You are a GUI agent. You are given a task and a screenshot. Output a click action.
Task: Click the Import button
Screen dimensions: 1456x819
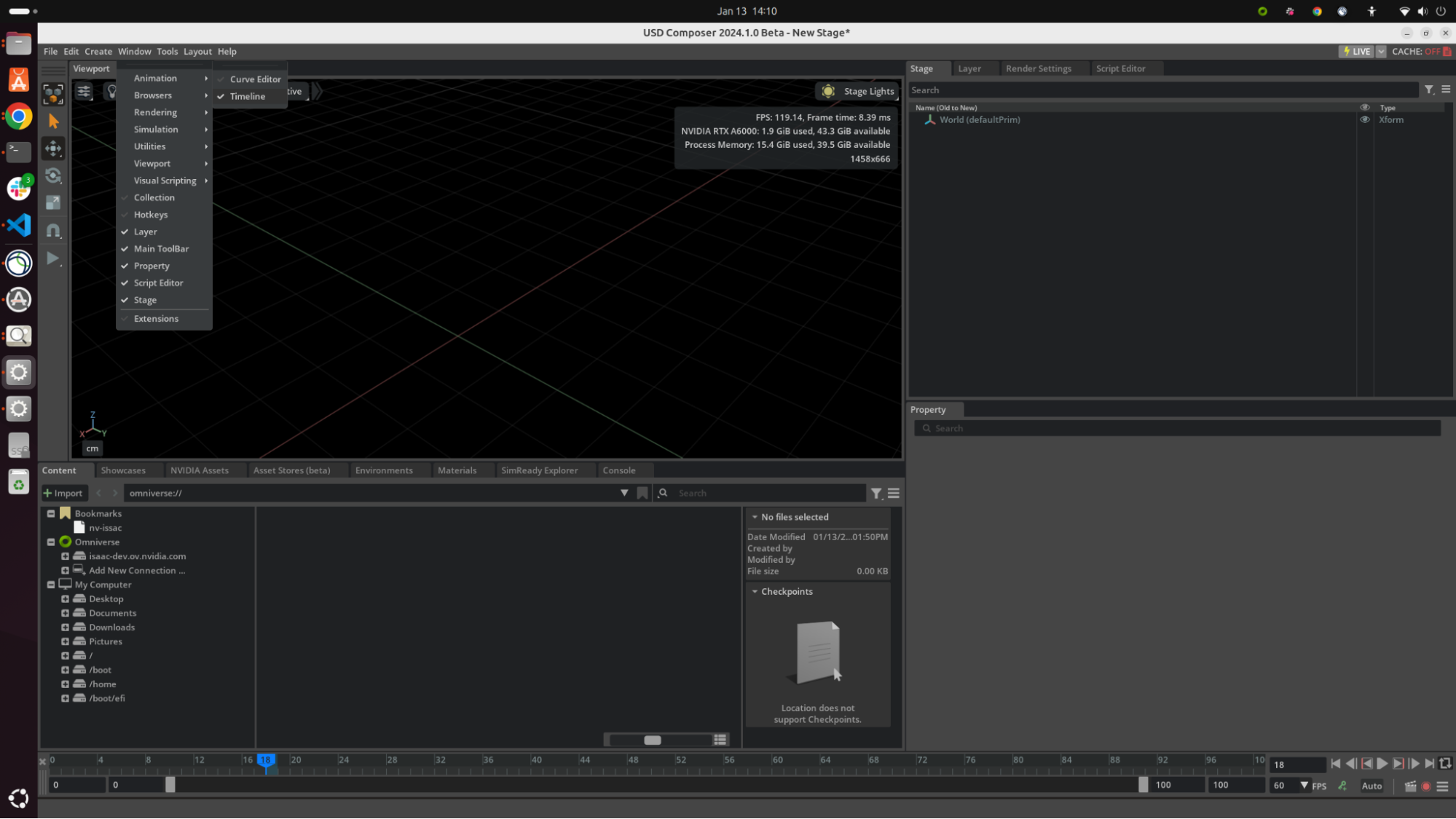coord(64,493)
